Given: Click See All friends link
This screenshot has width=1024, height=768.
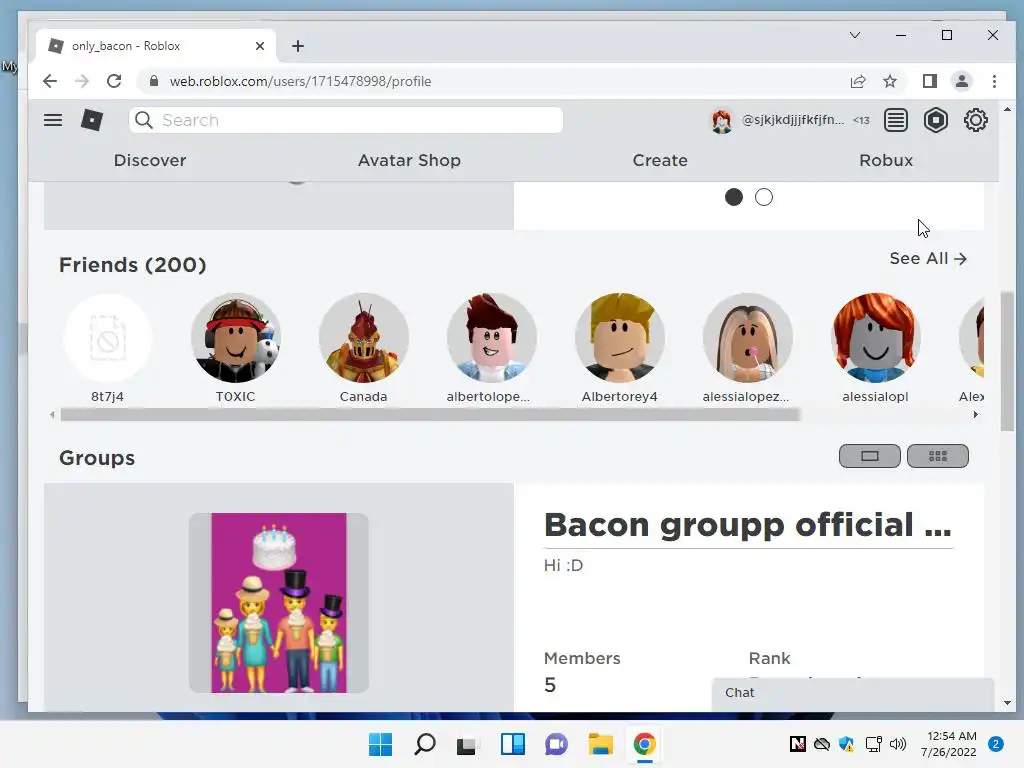Looking at the screenshot, I should click(x=927, y=258).
